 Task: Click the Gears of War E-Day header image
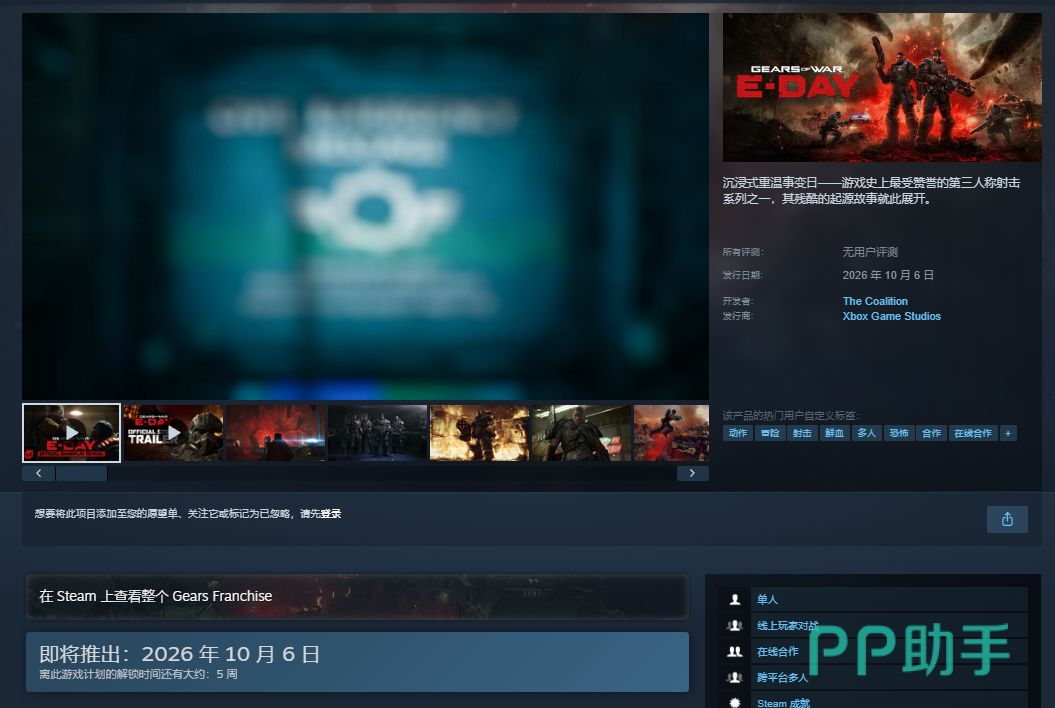coord(882,87)
